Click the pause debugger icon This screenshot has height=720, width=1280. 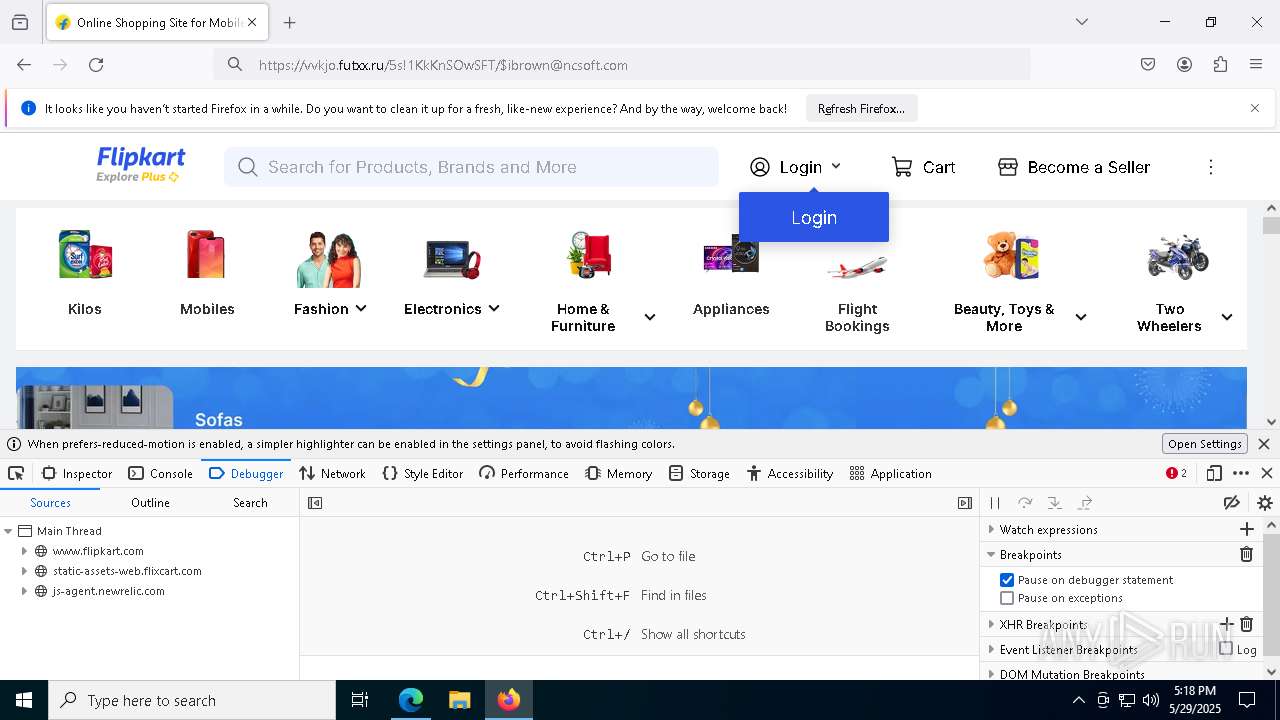tap(995, 503)
